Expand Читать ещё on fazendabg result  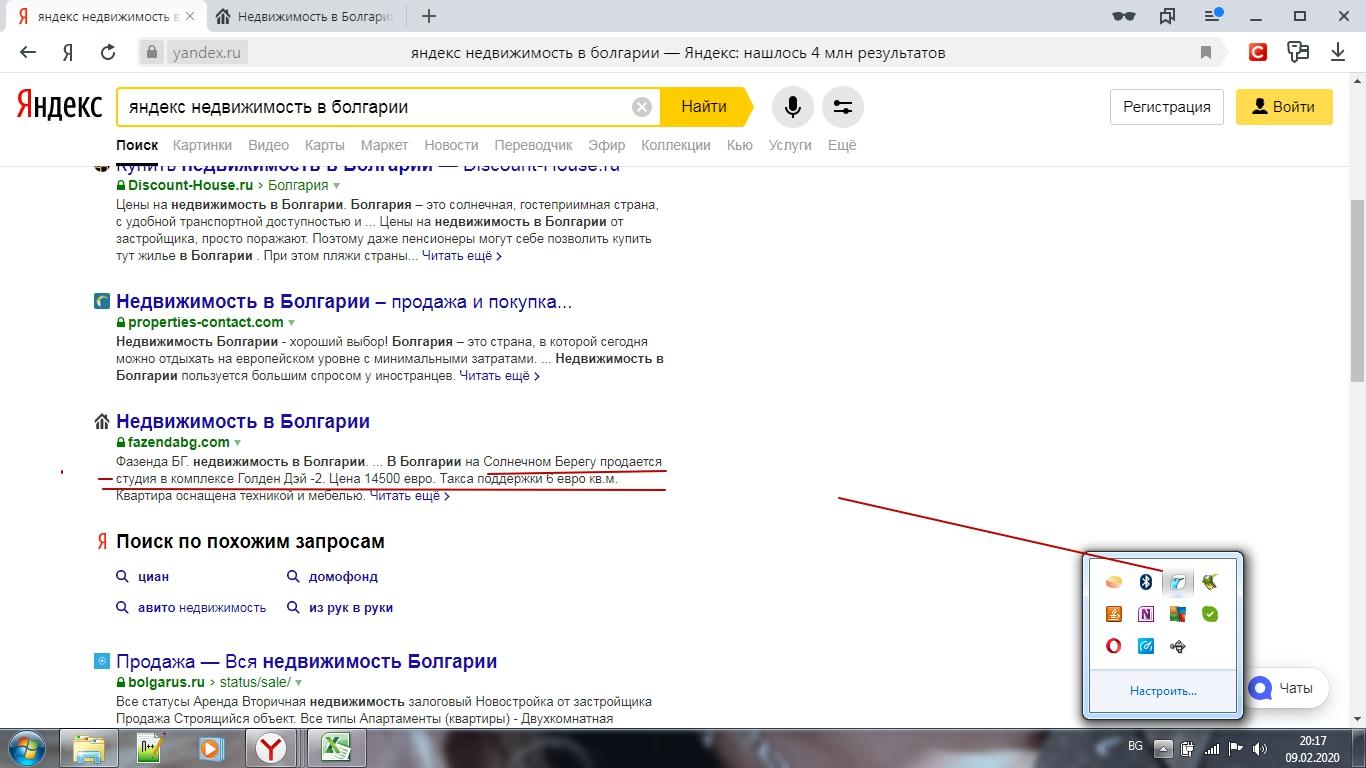point(410,496)
